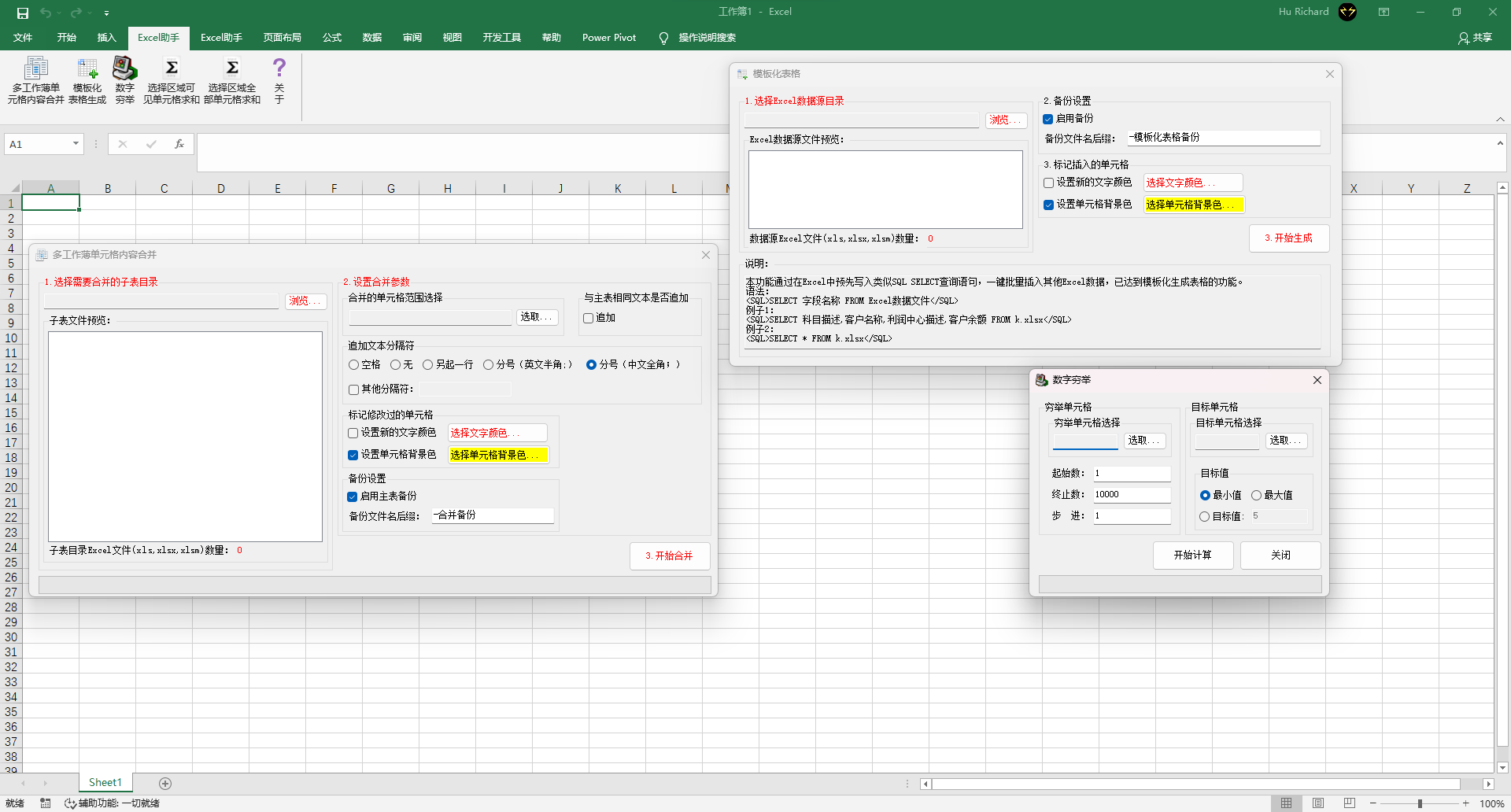Switch to the Power Pivot tab
Viewport: 1511px width, 812px height.
(x=609, y=37)
